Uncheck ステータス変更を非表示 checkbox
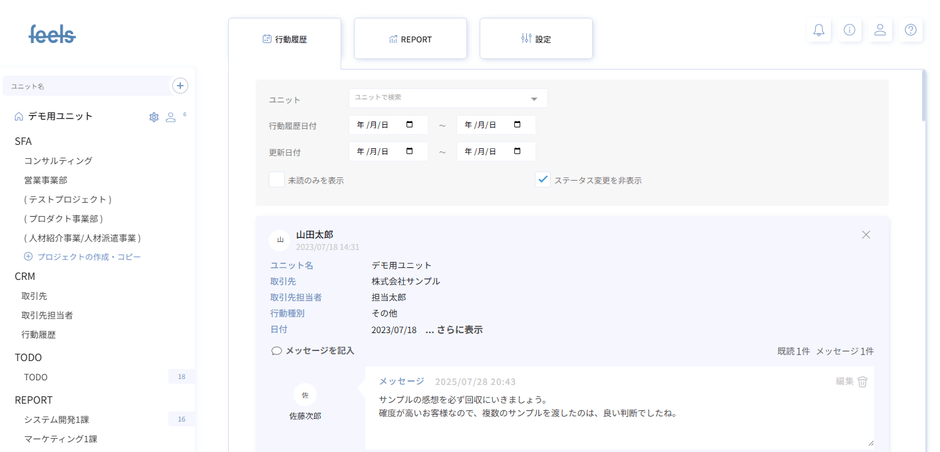The height and width of the screenshot is (452, 940). [x=543, y=180]
